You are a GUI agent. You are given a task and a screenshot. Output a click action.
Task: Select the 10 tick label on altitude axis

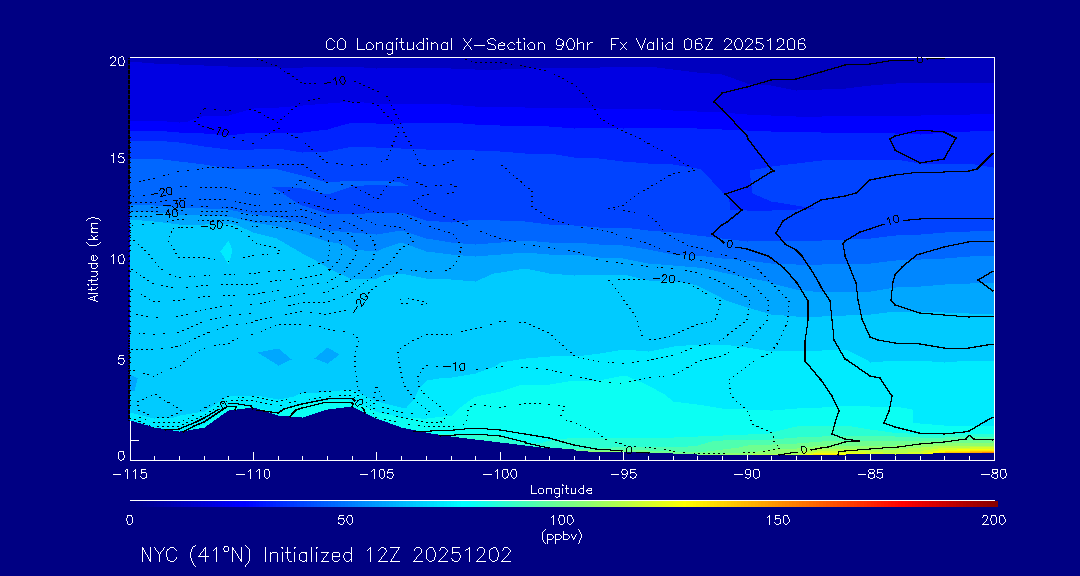pos(117,259)
